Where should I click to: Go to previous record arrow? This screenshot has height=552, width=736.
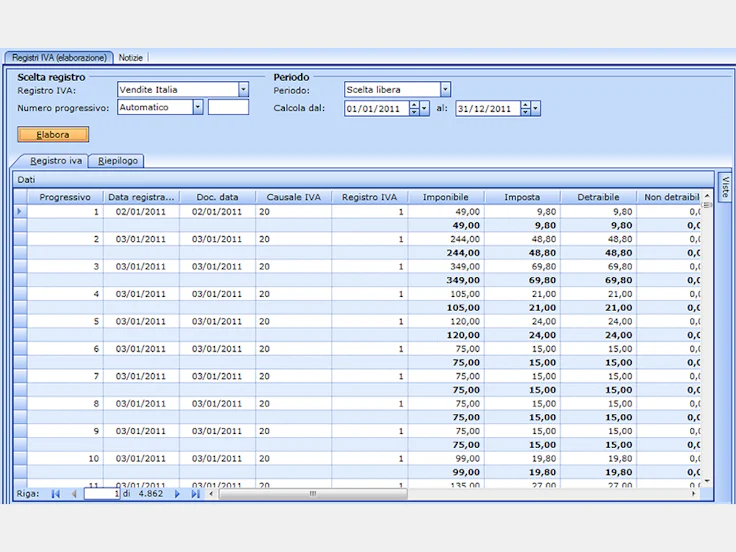click(74, 494)
